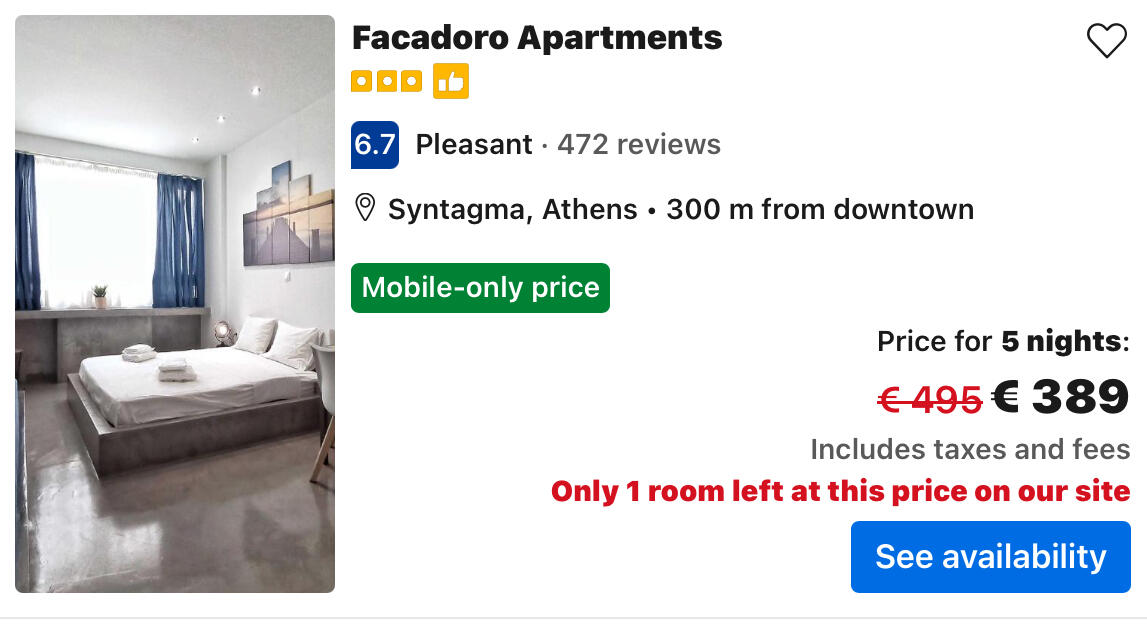Click the Includes taxes and fees note
The image size is (1147, 626).
pos(969,450)
